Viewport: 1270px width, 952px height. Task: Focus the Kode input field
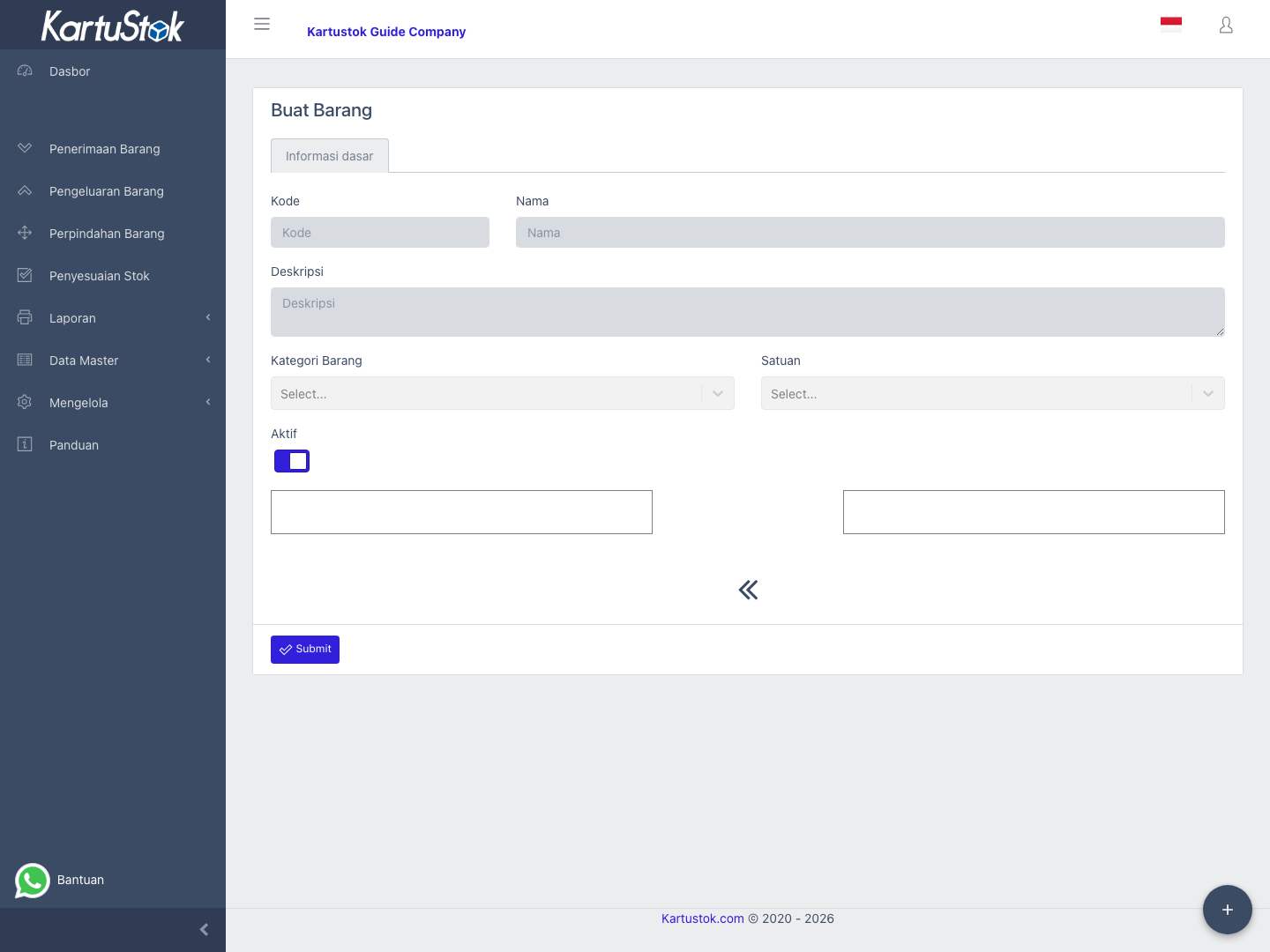pos(380,233)
